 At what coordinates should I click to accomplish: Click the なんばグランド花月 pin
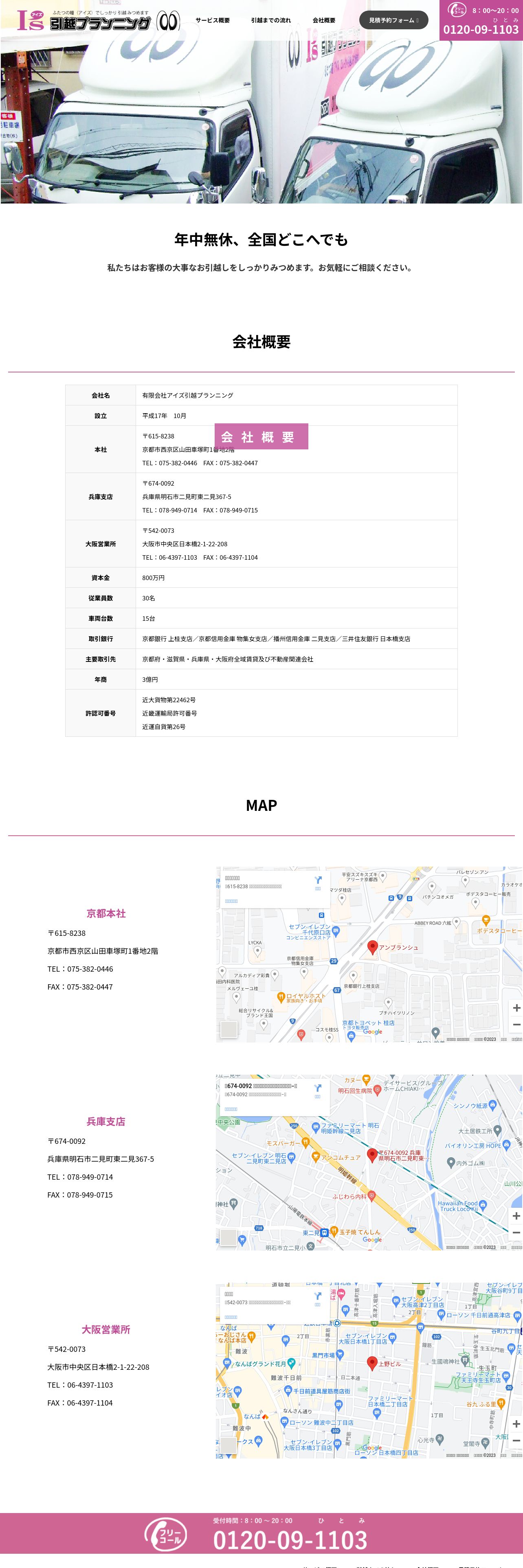coord(291,1364)
